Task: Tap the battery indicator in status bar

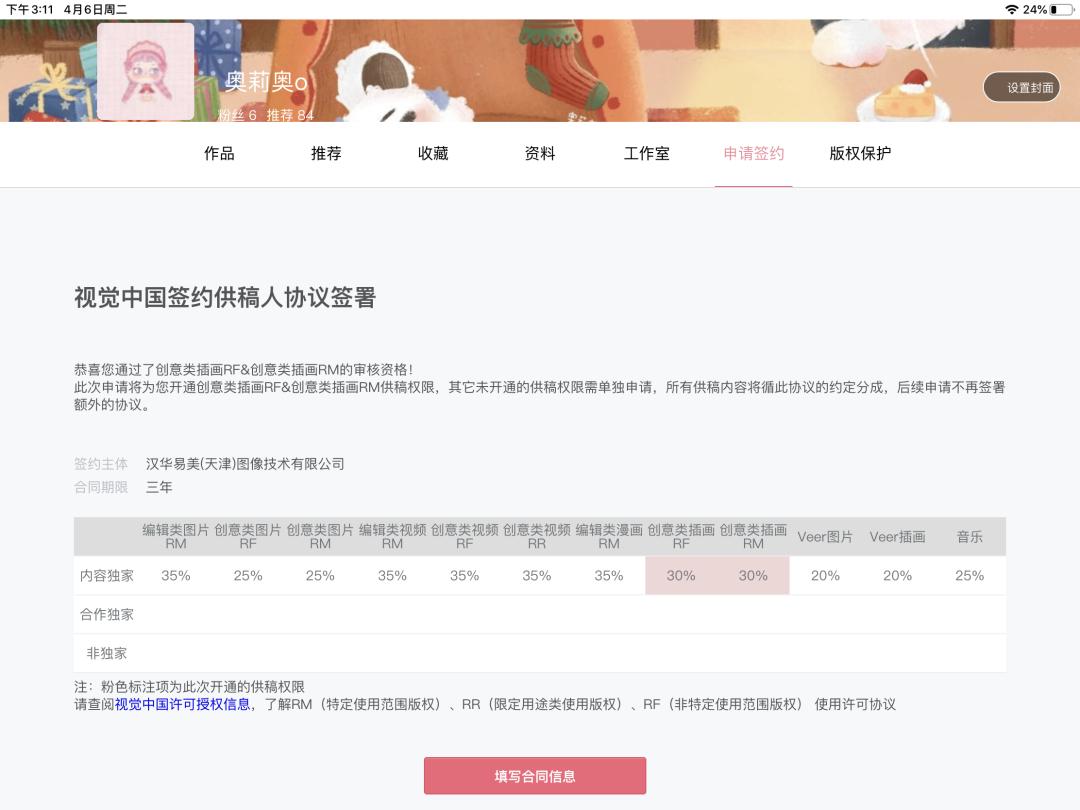Action: 1063,8
